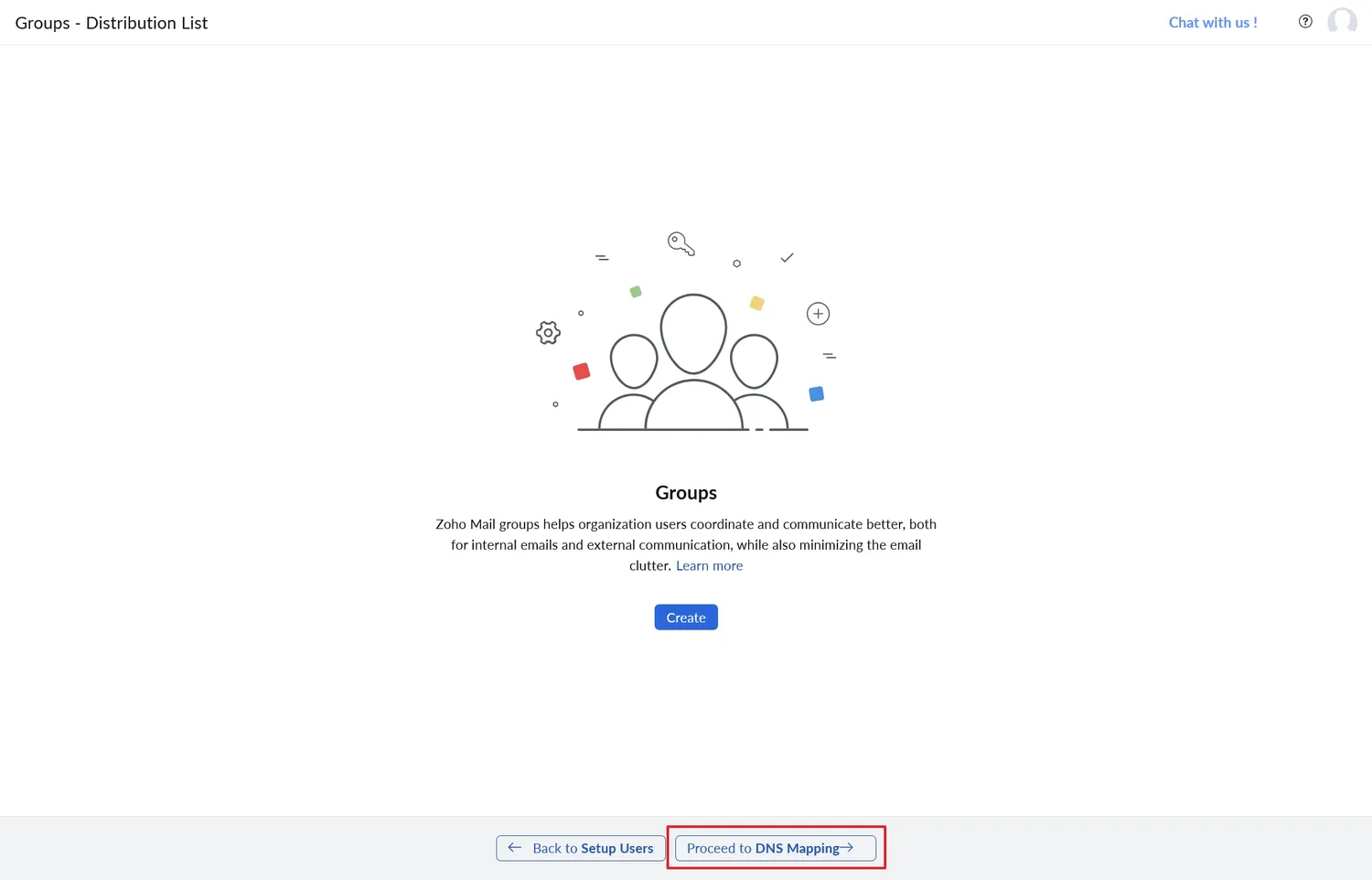Proceed to DNS Mapping
The image size is (1372, 880).
(x=774, y=848)
